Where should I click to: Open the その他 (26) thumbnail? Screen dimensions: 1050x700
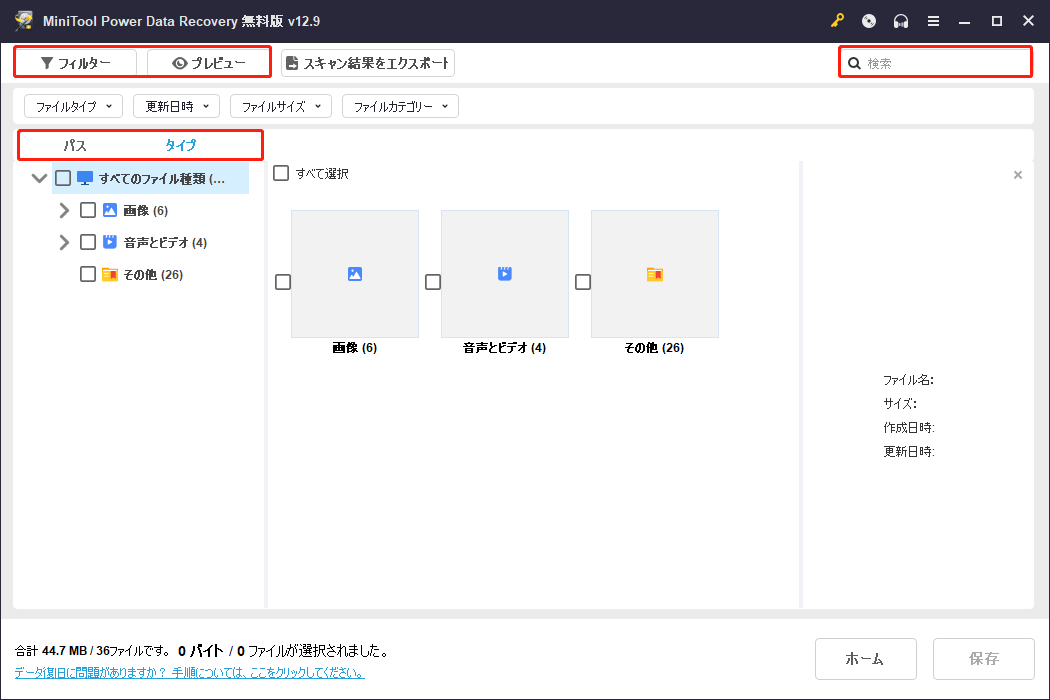pyautogui.click(x=655, y=274)
